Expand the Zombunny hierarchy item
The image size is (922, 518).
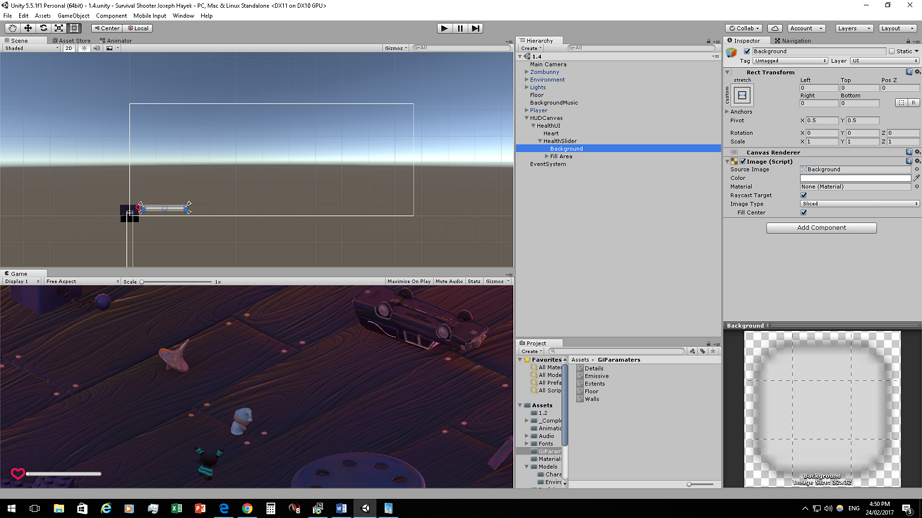pos(527,72)
